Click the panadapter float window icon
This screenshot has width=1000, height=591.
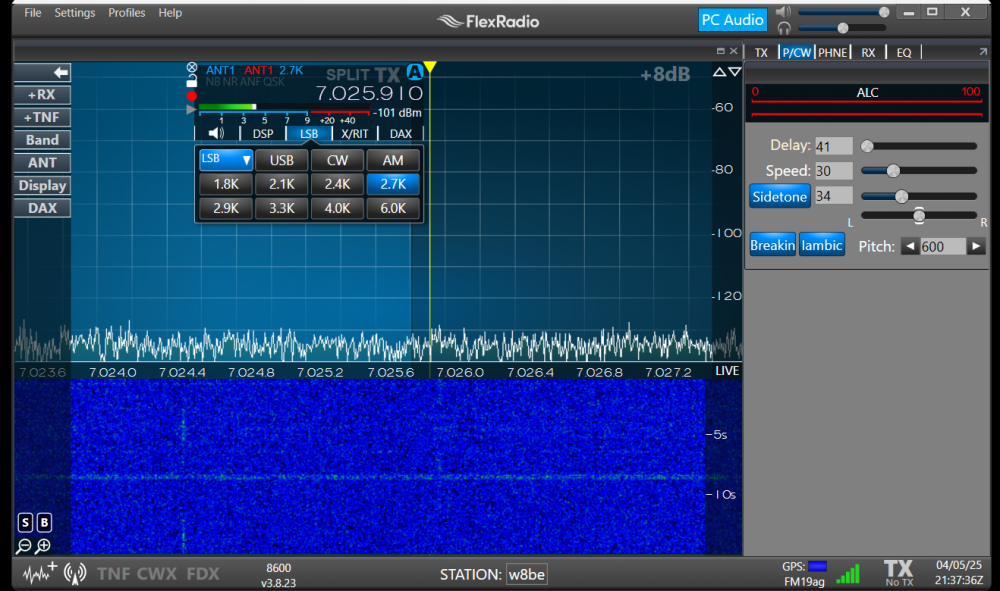(721, 51)
